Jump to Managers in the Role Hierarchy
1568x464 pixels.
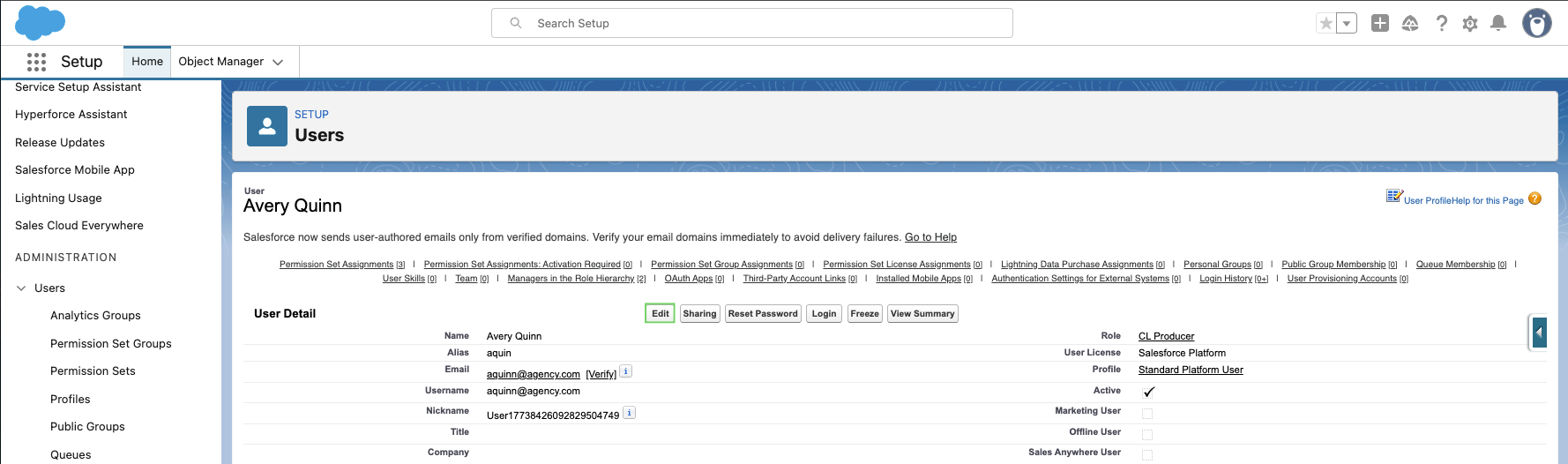(577, 279)
